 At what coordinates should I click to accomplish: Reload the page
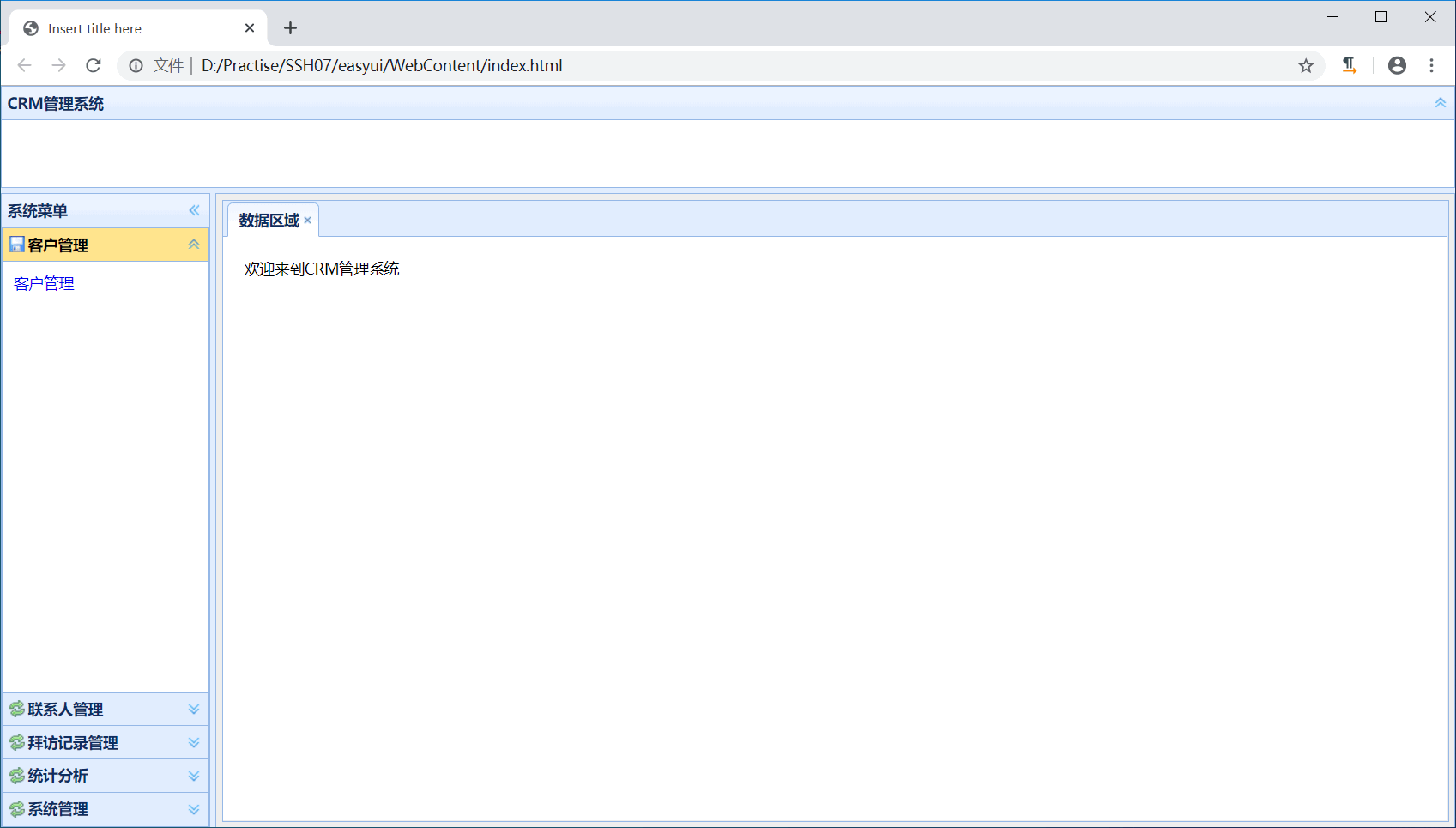pos(93,65)
